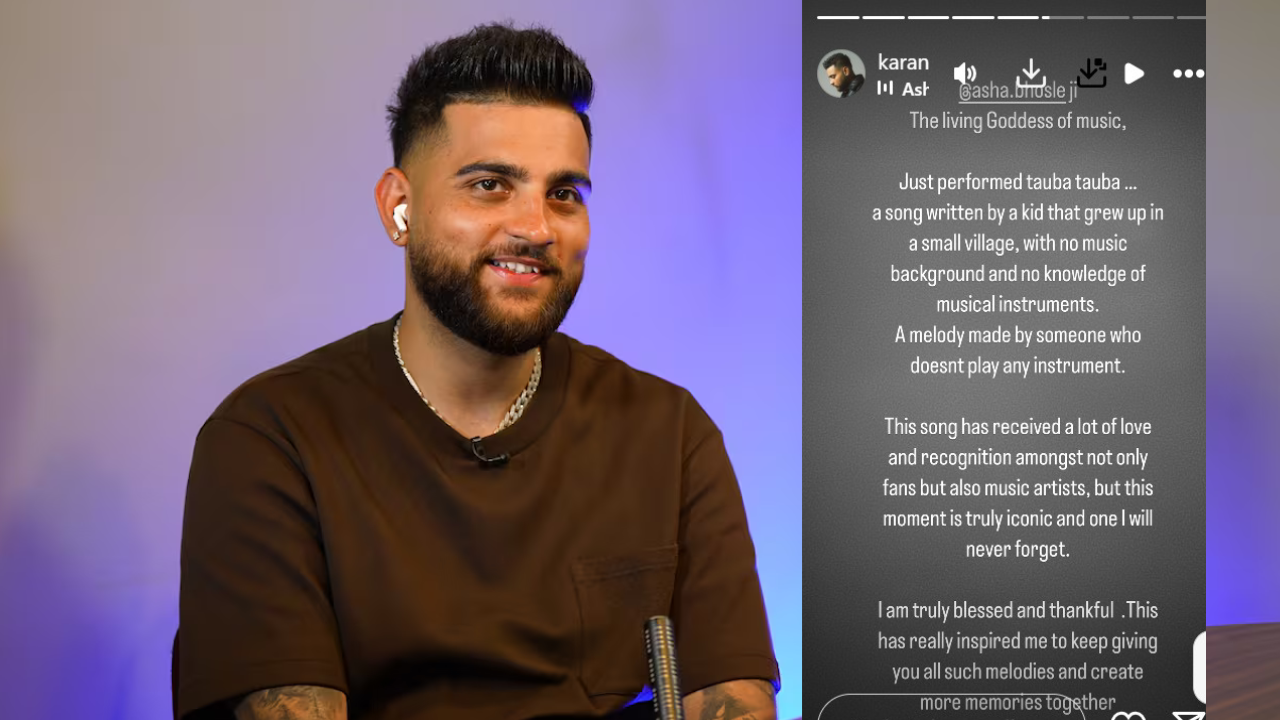
Task: Select the sixth, currently playing progress segment
Action: (1063, 17)
